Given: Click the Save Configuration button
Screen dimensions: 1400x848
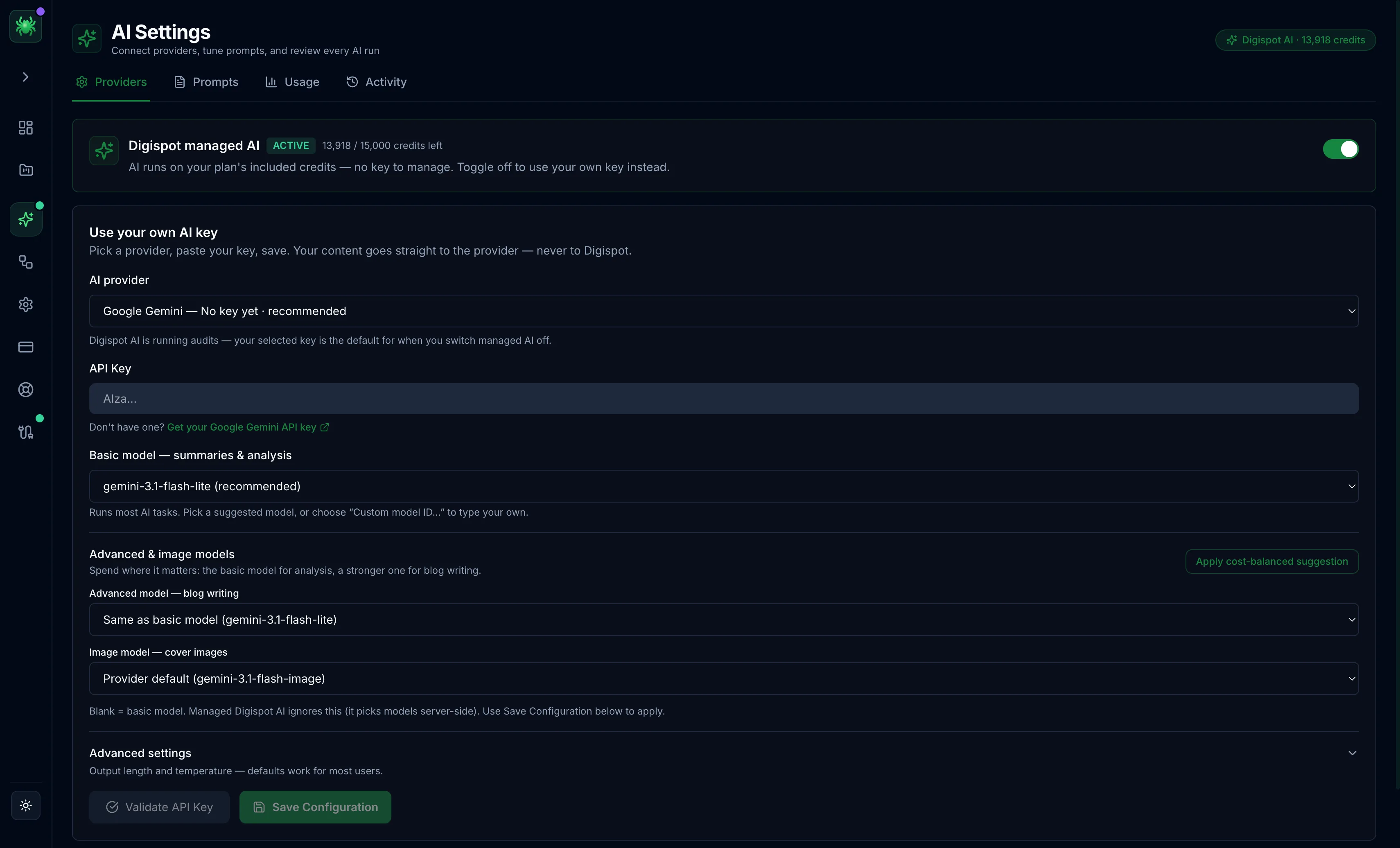Looking at the screenshot, I should pyautogui.click(x=315, y=807).
